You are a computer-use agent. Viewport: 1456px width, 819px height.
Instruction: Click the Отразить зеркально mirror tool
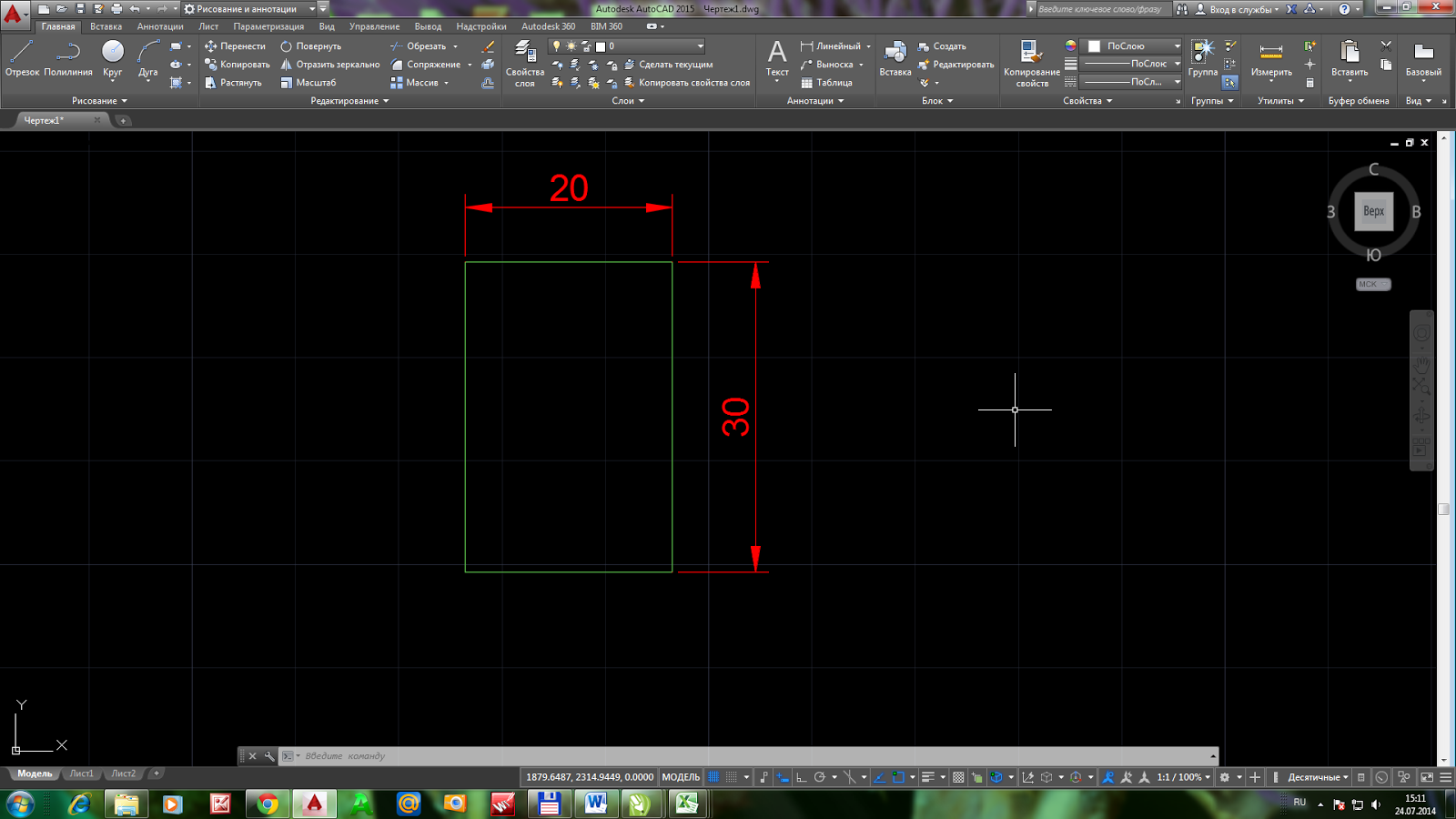pos(329,65)
